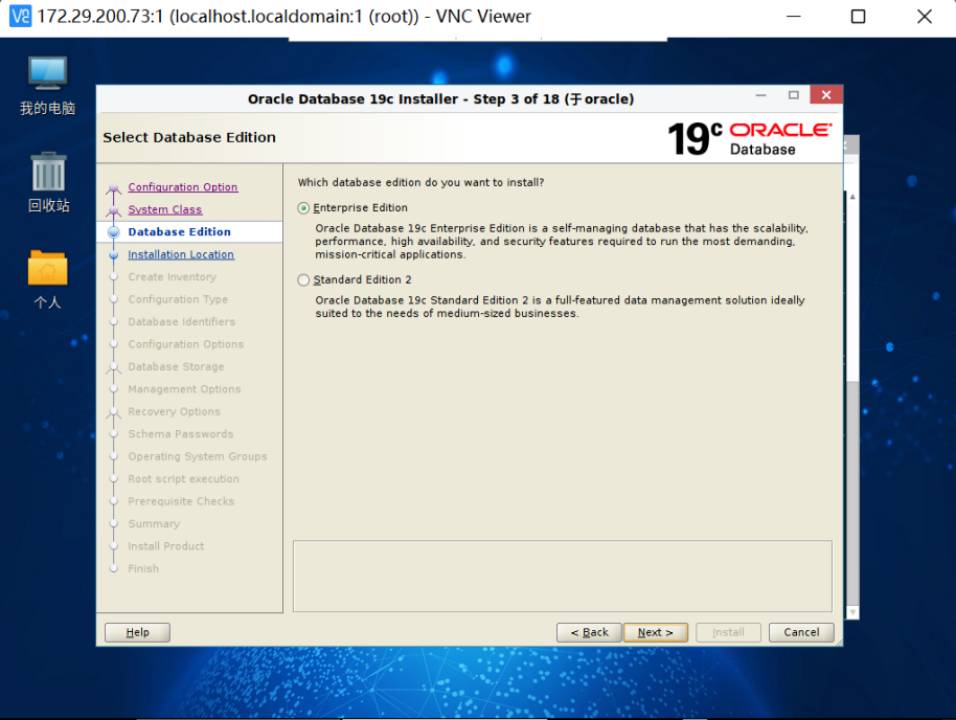Click the System Class step marker icon
956x720 pixels.
114,210
